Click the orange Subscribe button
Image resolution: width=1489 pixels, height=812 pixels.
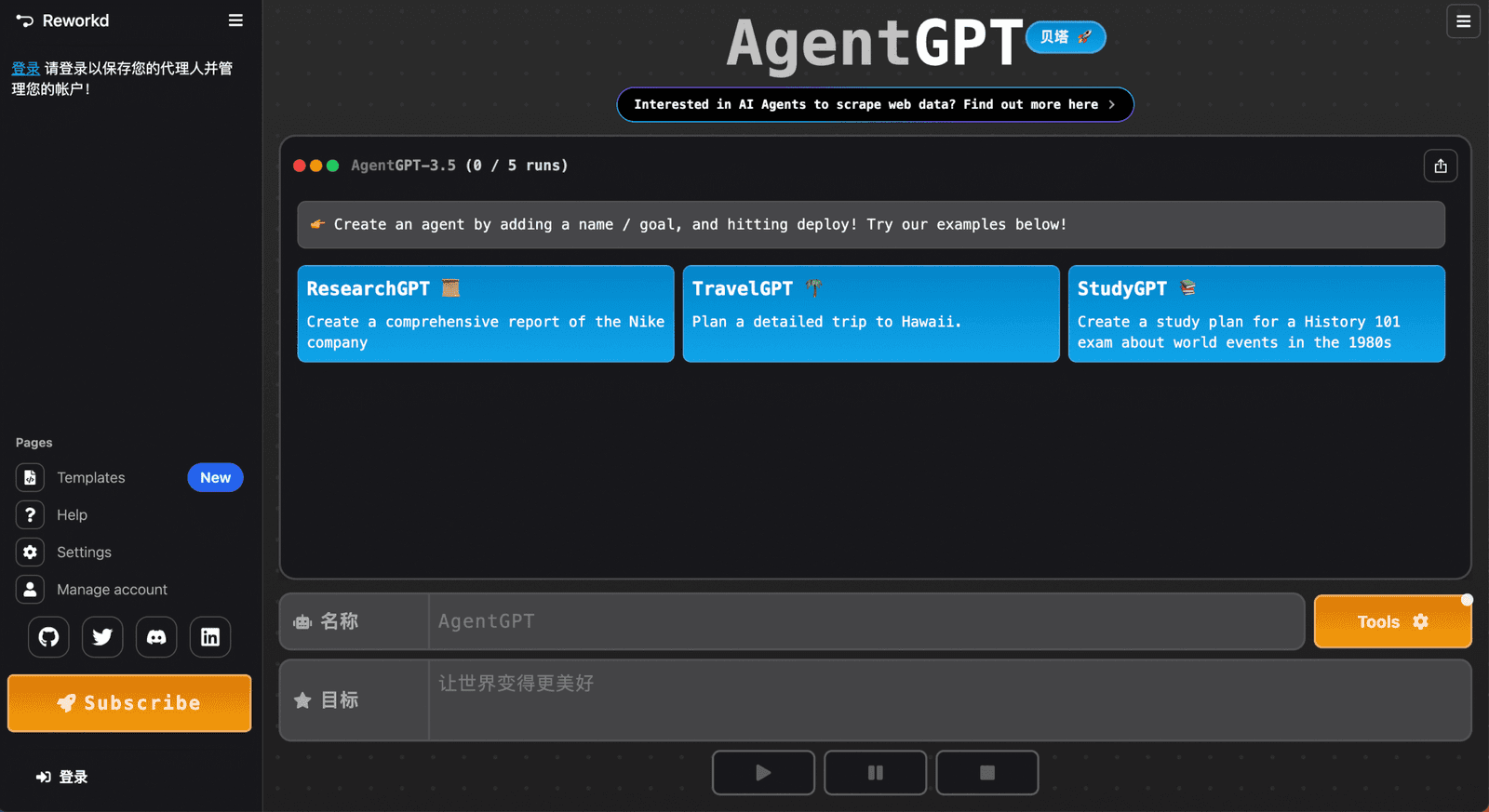tap(129, 703)
